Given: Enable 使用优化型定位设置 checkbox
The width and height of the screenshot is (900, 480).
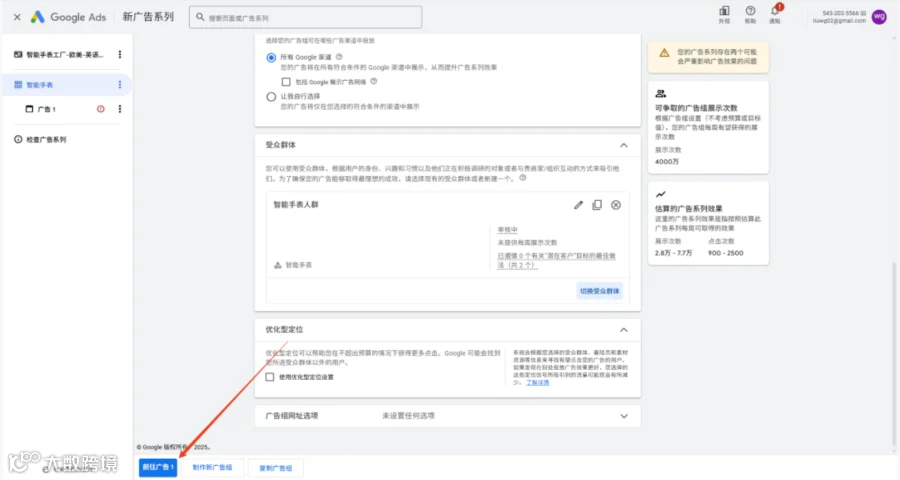Looking at the screenshot, I should click(270, 377).
